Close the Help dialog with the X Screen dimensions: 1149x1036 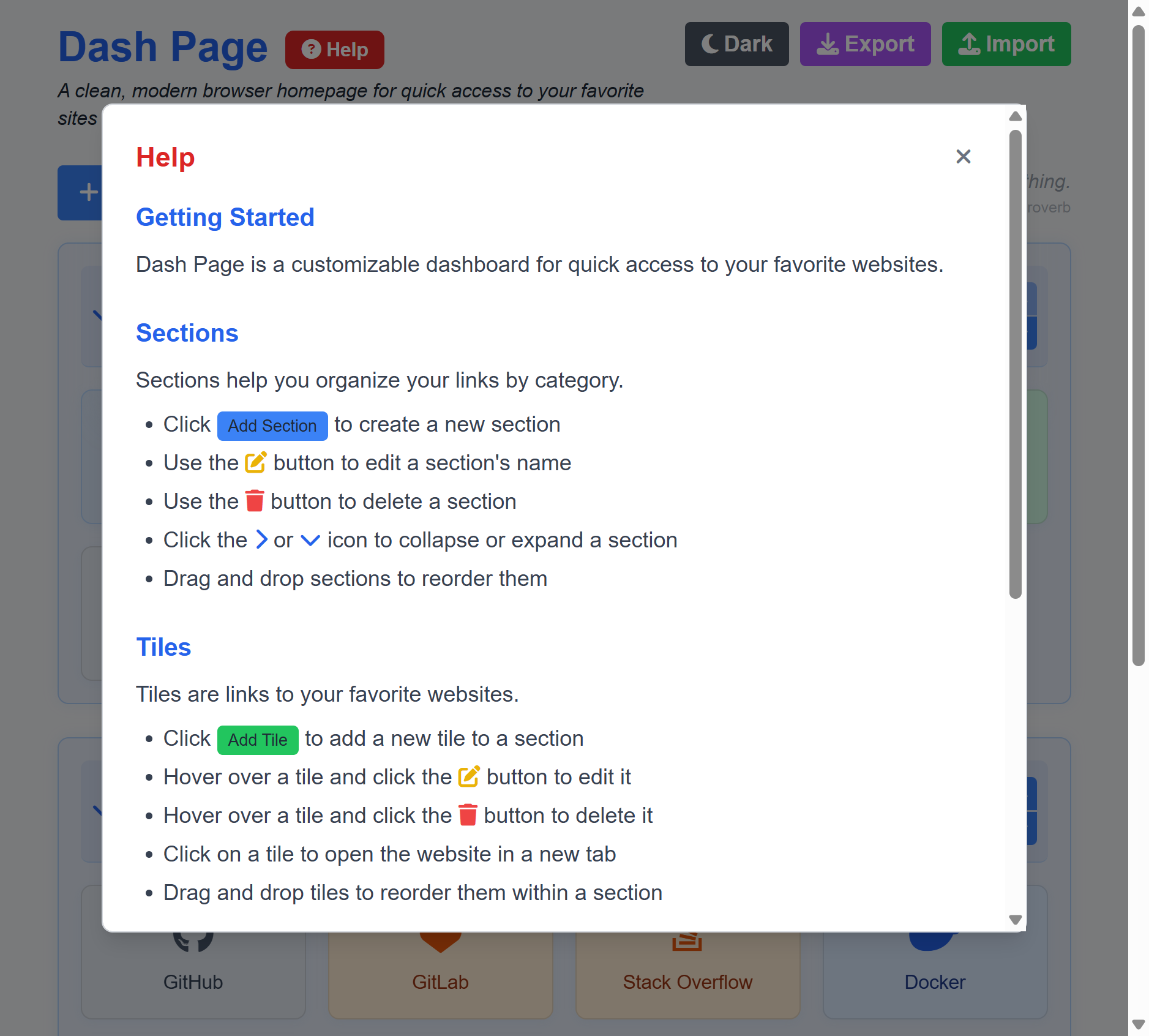point(963,157)
